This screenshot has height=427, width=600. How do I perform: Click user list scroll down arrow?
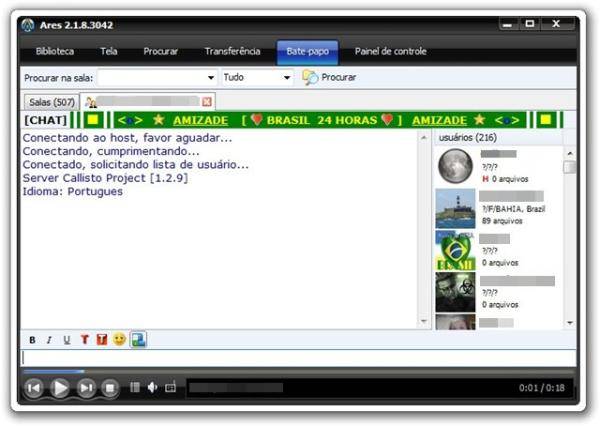pos(570,323)
